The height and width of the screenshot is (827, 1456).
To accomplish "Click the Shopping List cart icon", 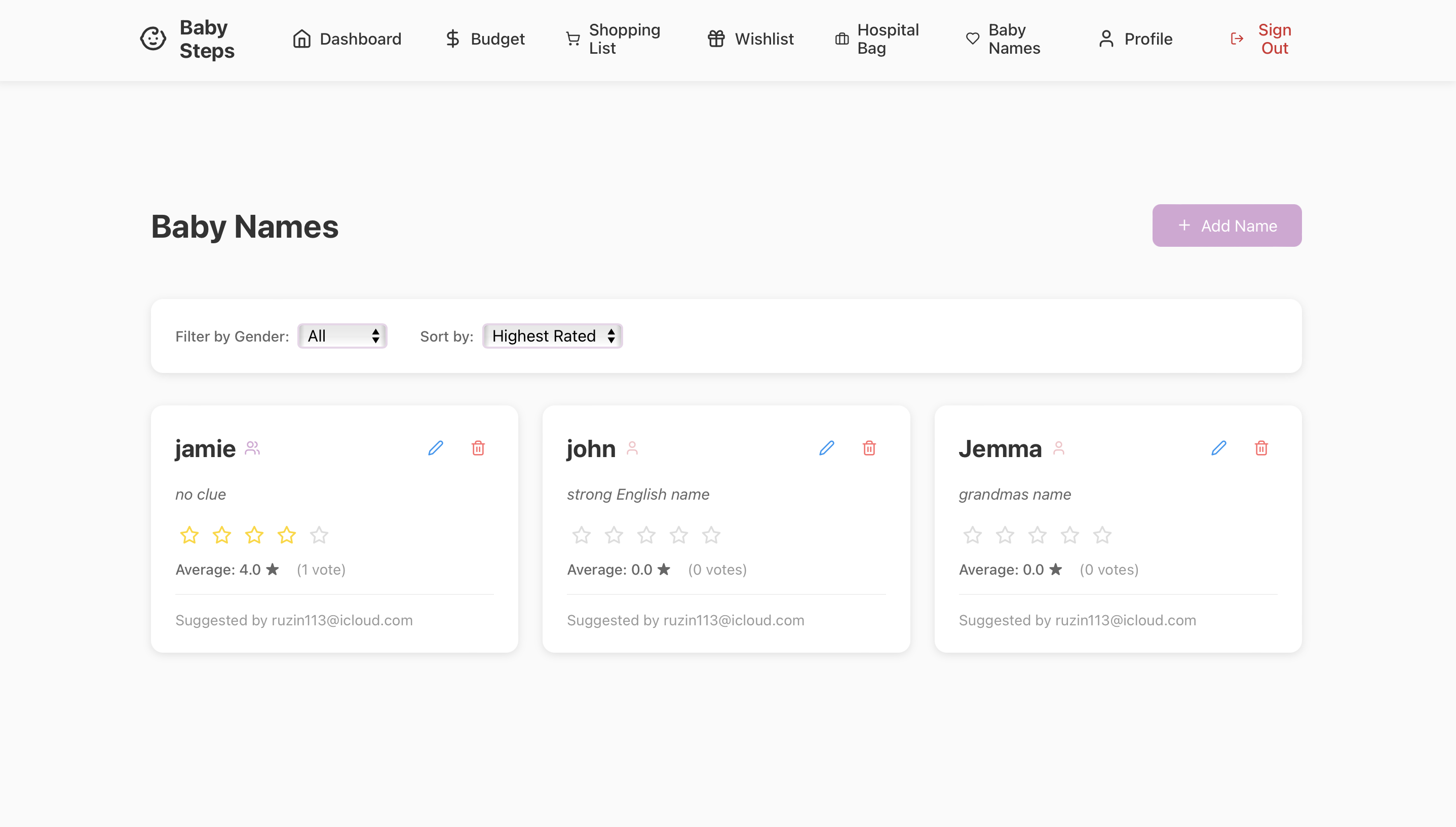I will pos(573,39).
